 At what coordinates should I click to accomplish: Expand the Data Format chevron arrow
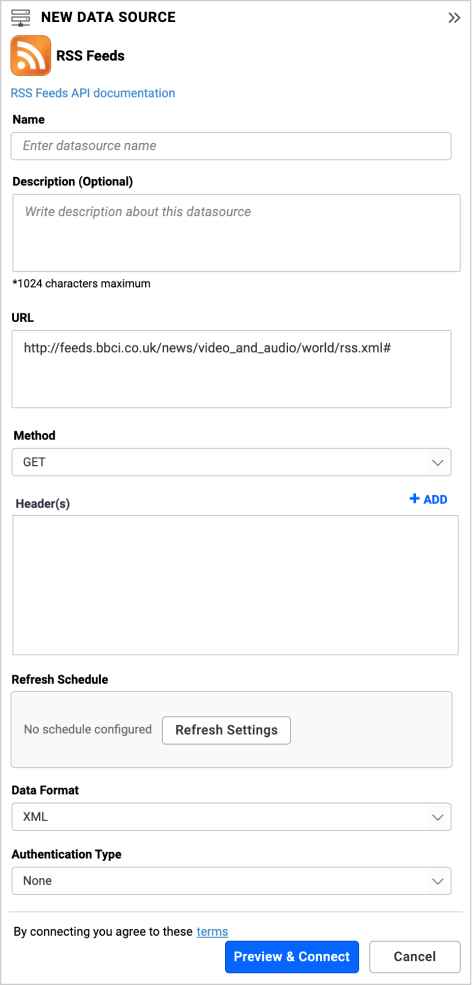point(437,817)
